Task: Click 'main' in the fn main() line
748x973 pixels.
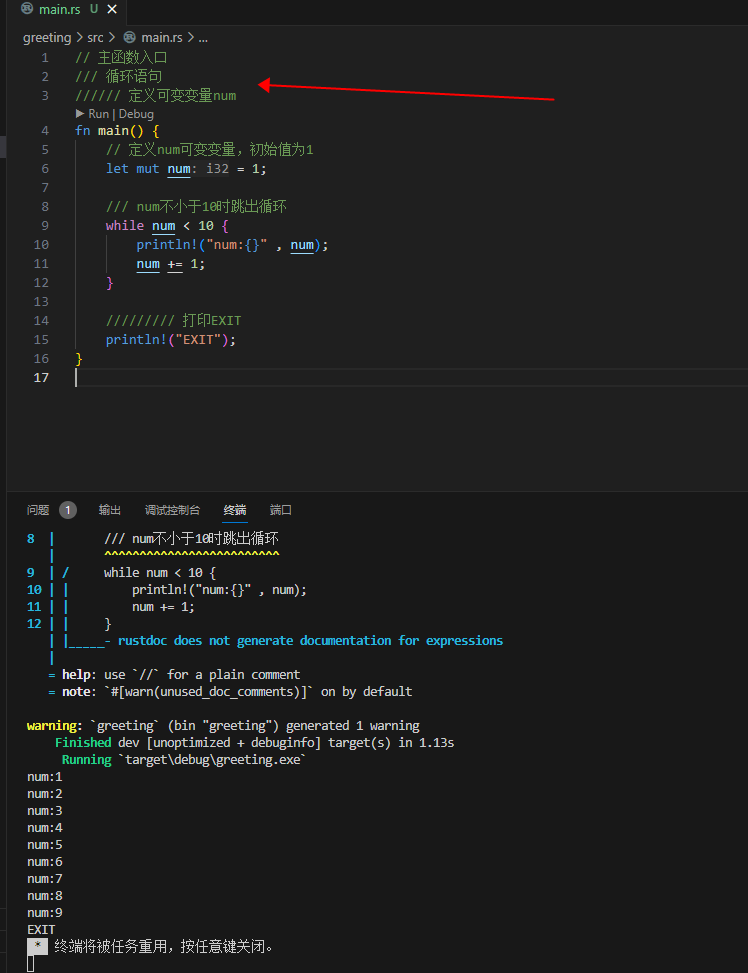Action: point(113,131)
